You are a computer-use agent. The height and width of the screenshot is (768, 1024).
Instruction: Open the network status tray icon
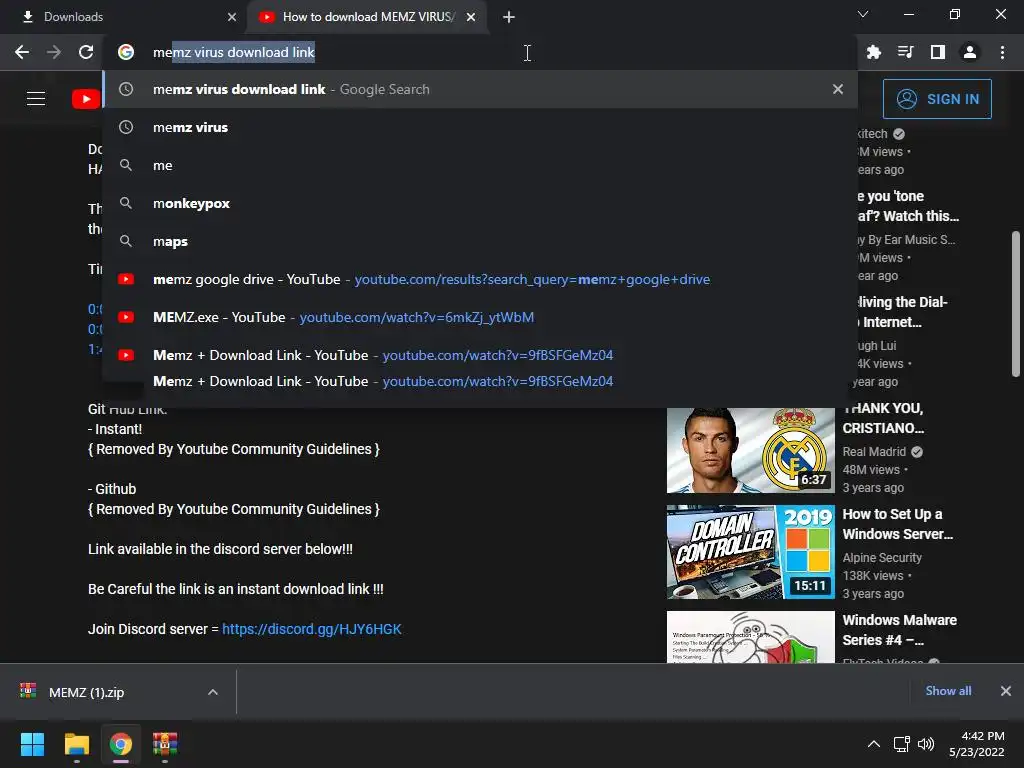coord(902,744)
